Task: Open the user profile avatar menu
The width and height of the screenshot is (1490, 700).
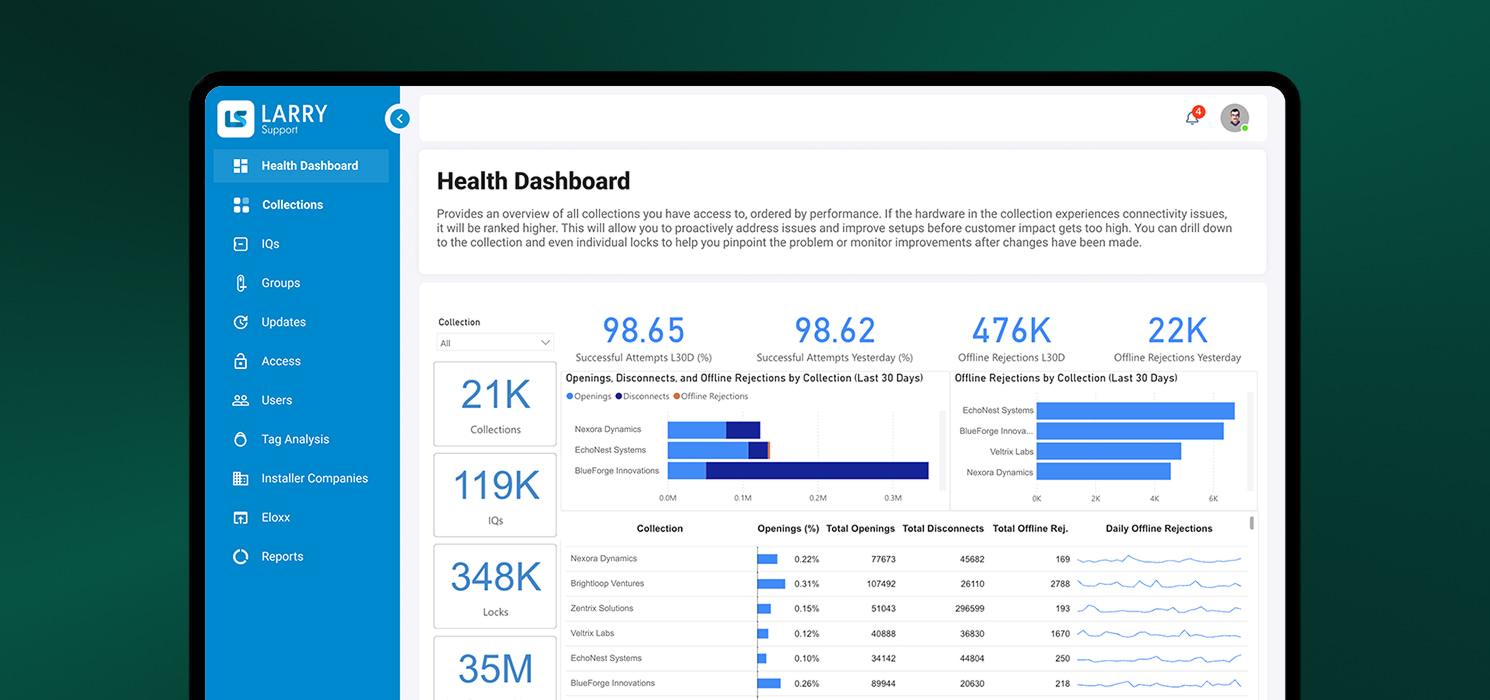Action: tap(1234, 118)
